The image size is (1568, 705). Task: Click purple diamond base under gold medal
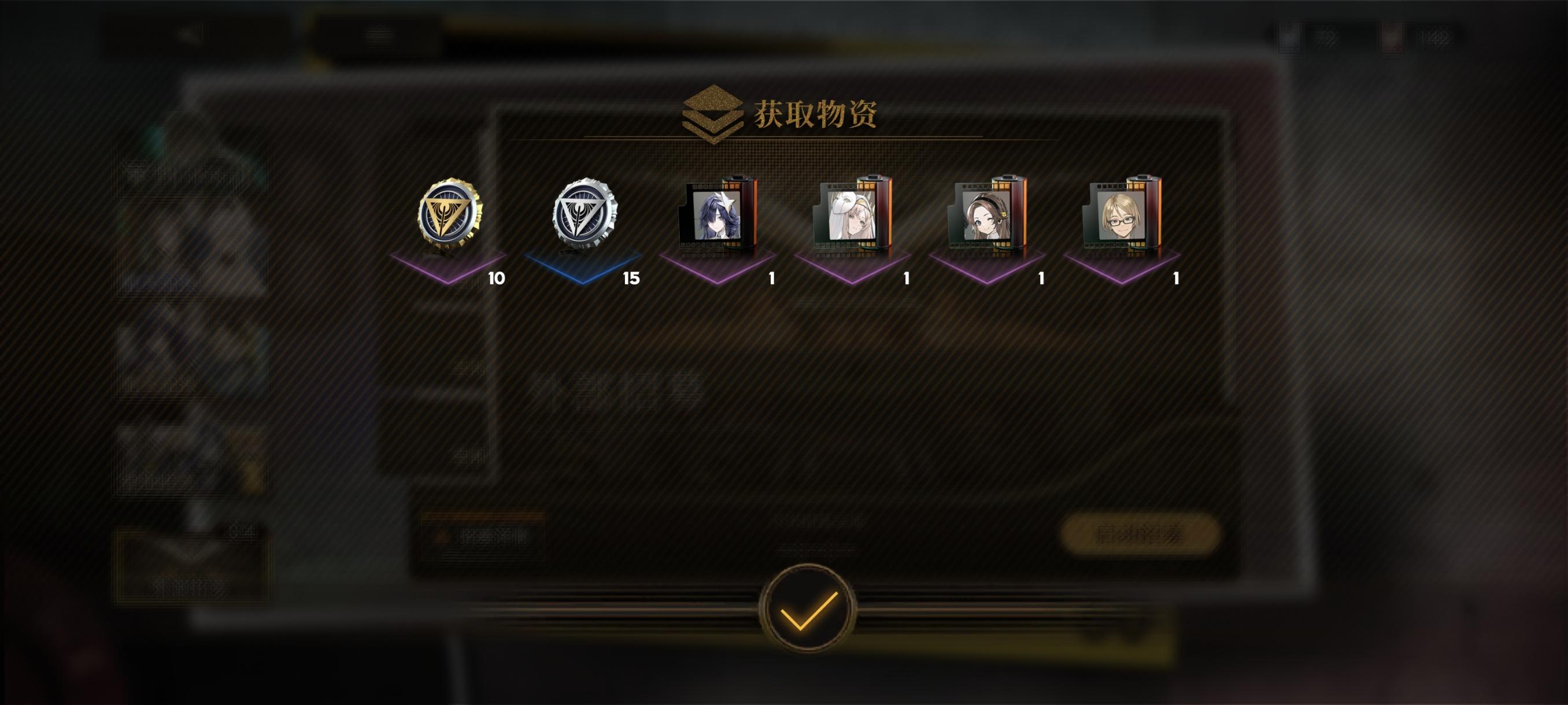tap(448, 266)
